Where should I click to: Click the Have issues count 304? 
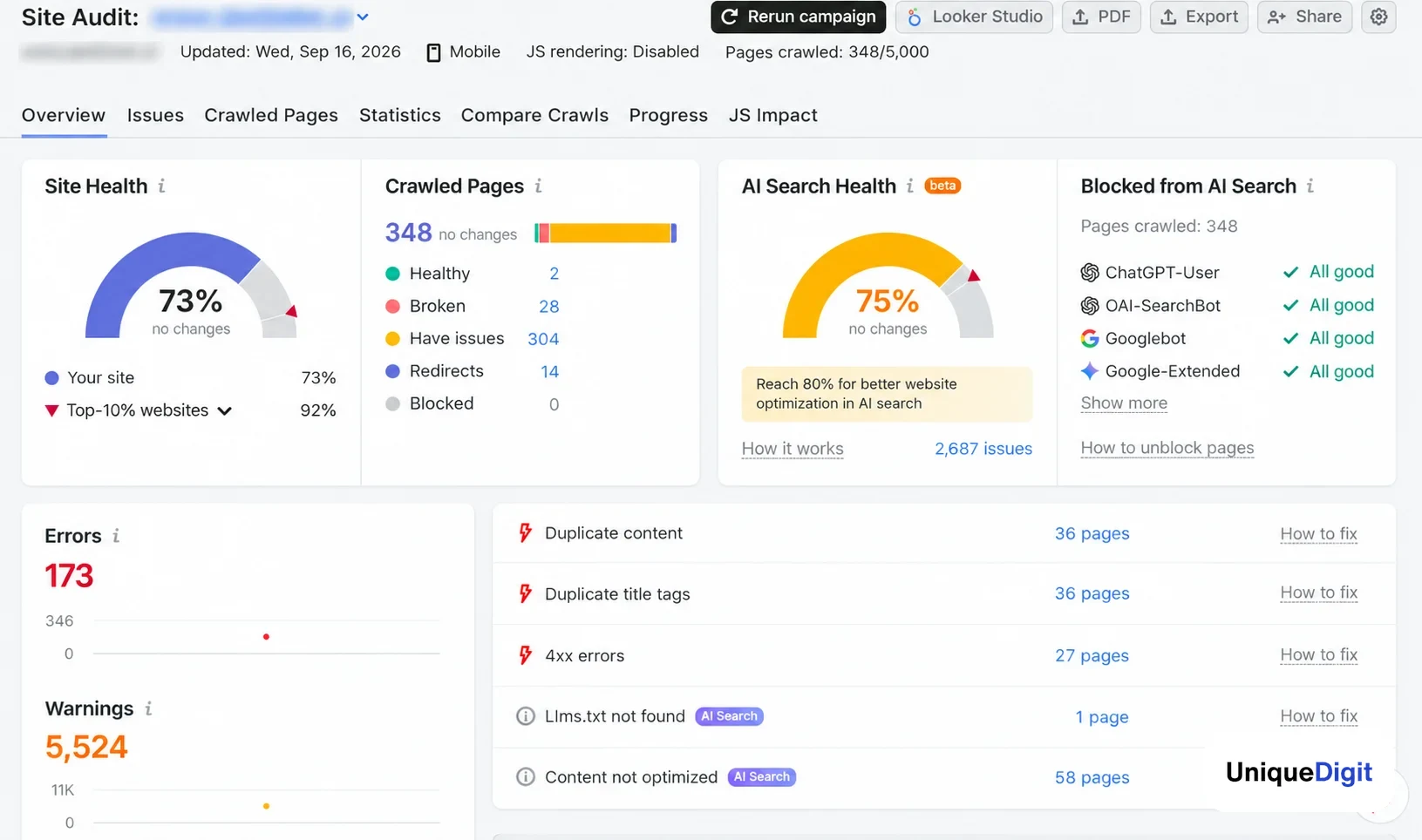click(543, 339)
